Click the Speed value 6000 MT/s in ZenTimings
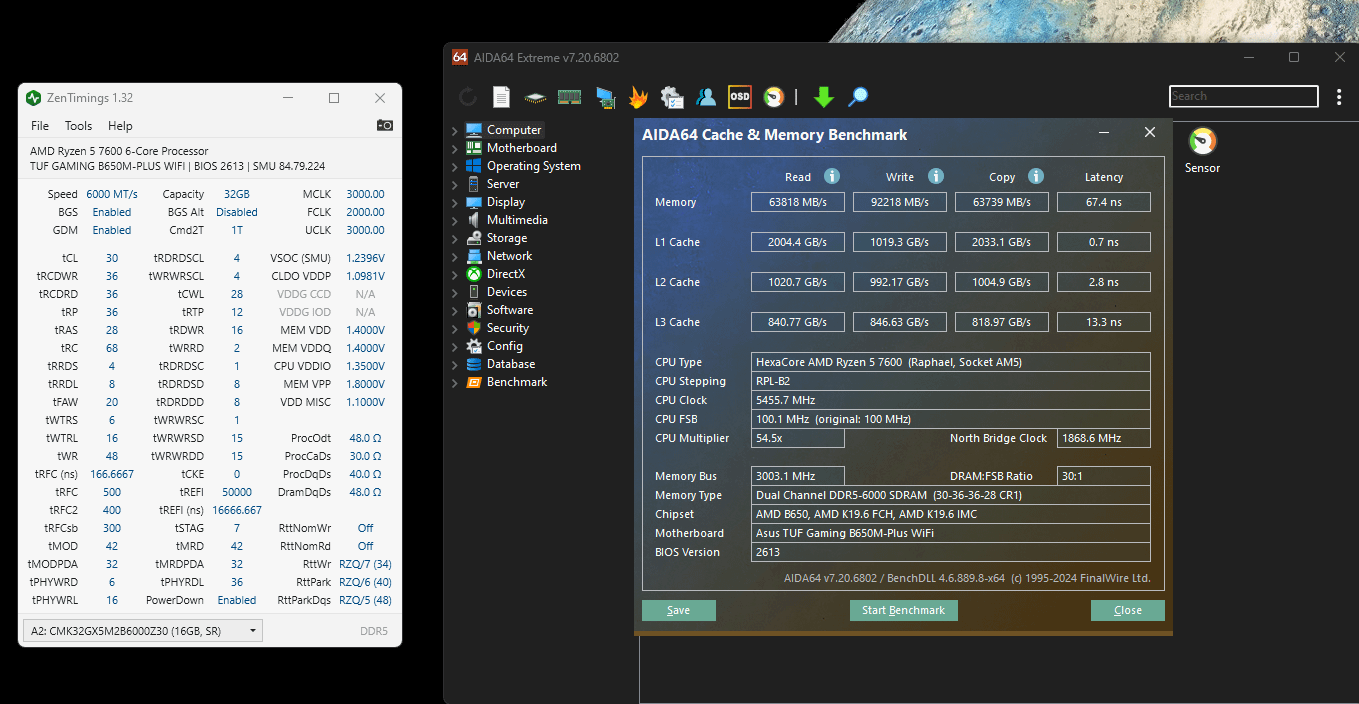The height and width of the screenshot is (704, 1359). pyautogui.click(x=112, y=194)
